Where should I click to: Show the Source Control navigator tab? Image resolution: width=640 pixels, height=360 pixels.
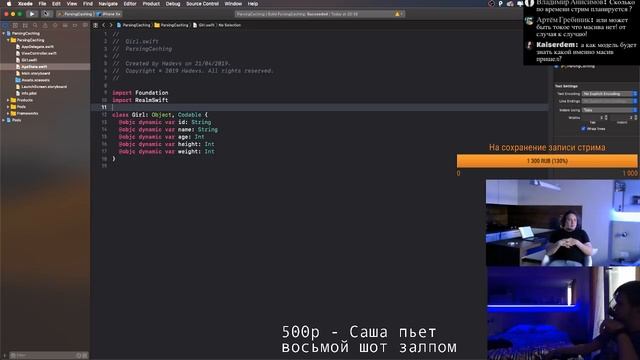[15, 25]
